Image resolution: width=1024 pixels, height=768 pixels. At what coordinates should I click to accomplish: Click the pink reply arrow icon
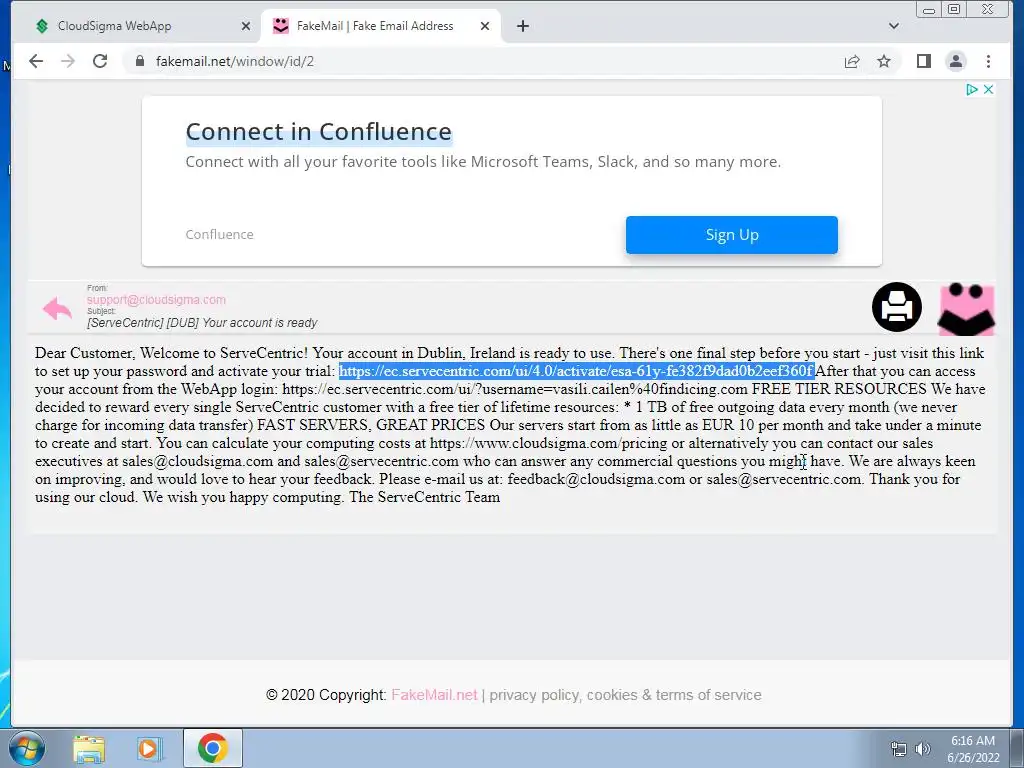pos(57,308)
